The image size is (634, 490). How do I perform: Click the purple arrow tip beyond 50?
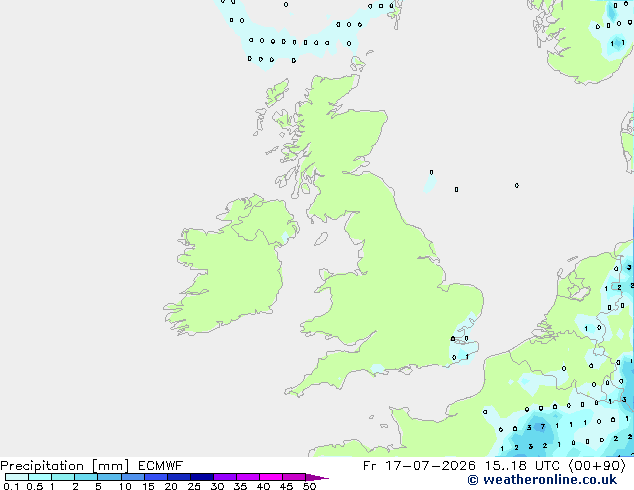click(317, 477)
